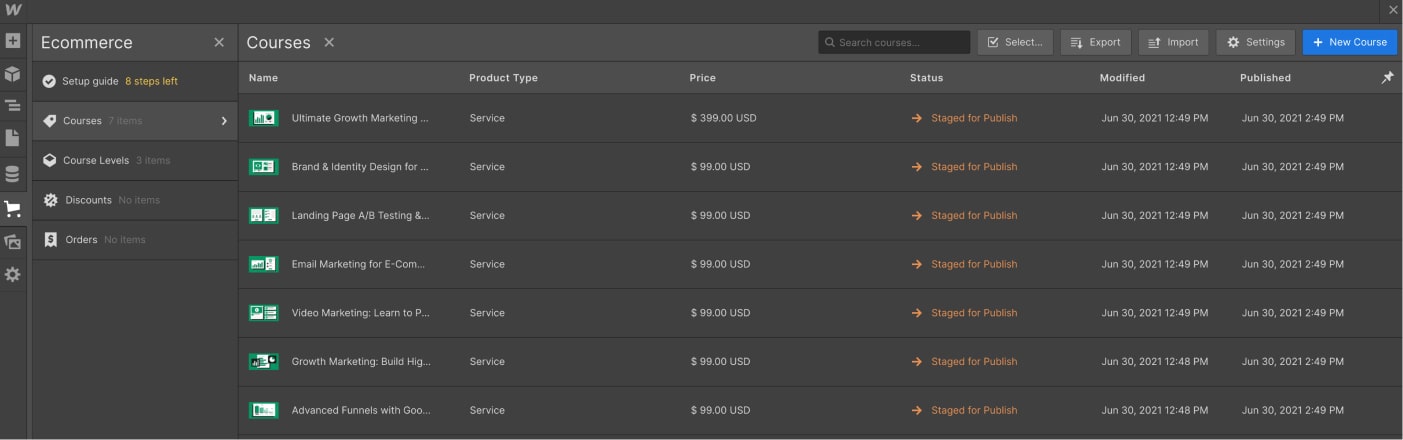Sort by Product Type column header

click(x=503, y=78)
